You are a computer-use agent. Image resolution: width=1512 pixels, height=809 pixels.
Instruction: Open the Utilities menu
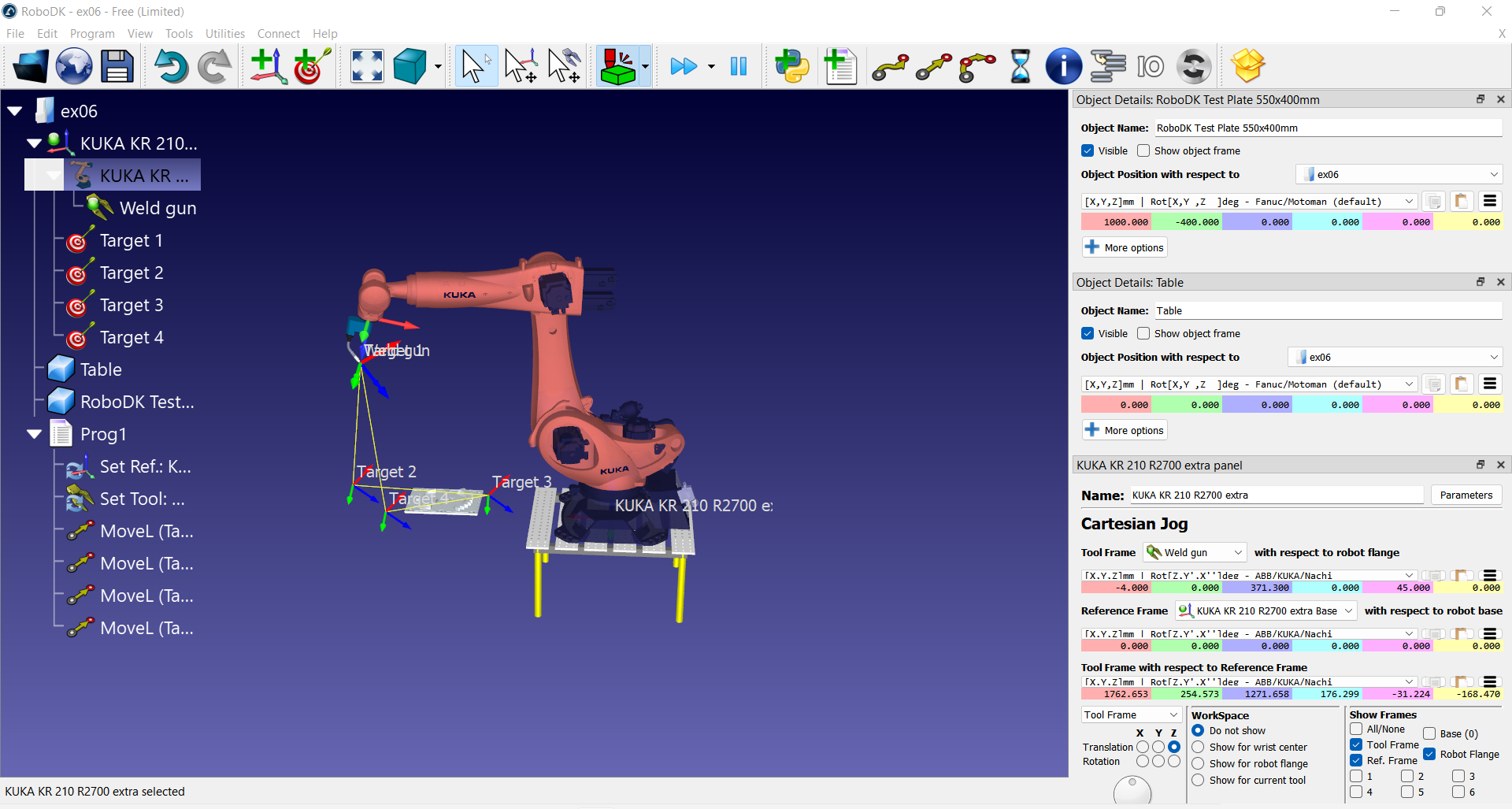225,33
